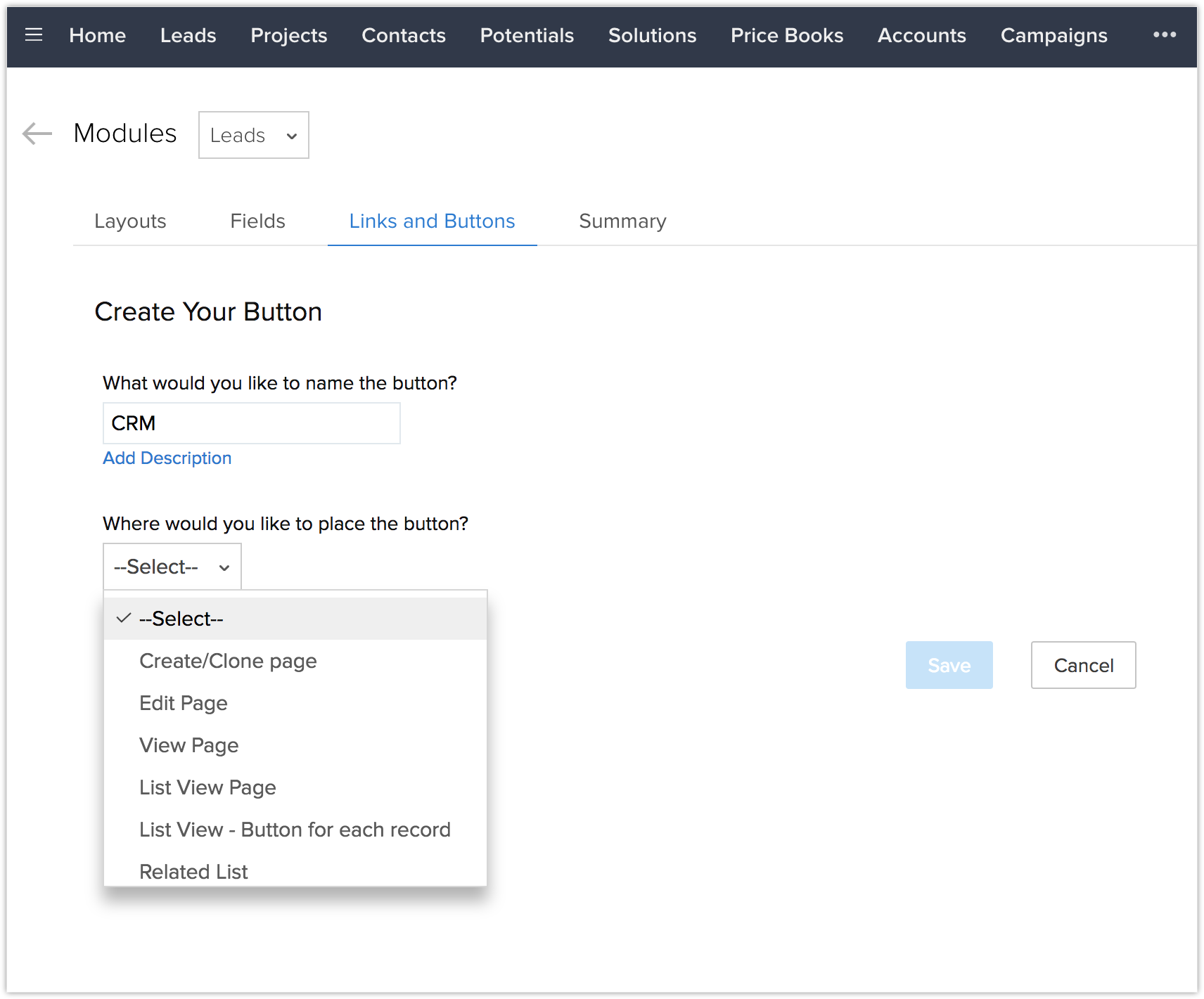Switch to the Layouts tab
1204x999 pixels.
pyautogui.click(x=130, y=221)
